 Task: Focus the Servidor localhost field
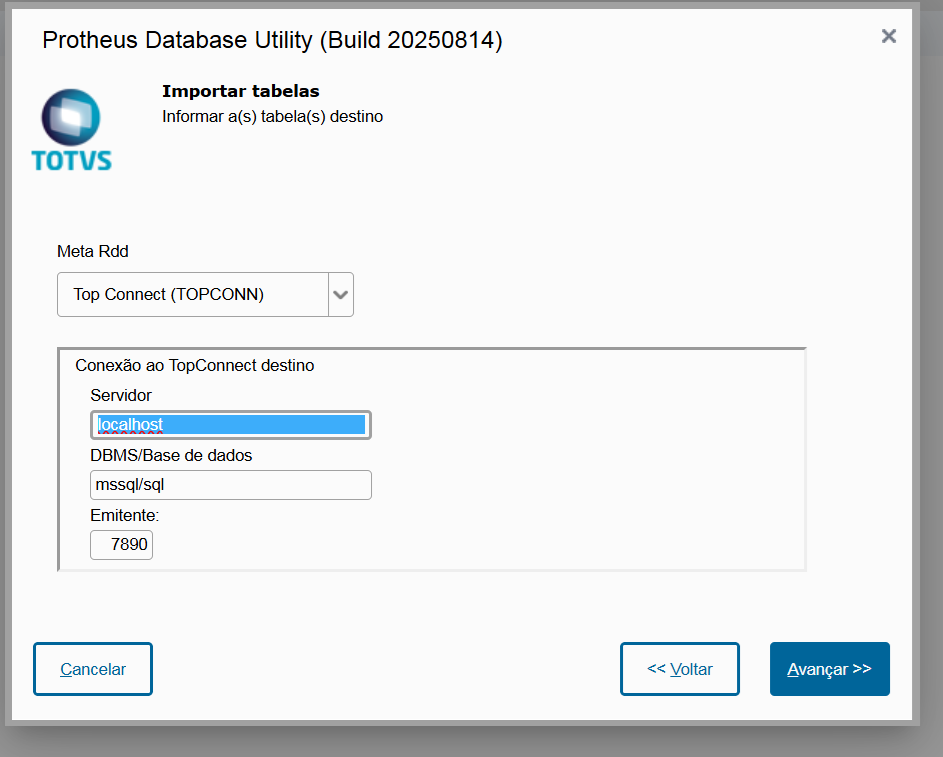click(231, 425)
